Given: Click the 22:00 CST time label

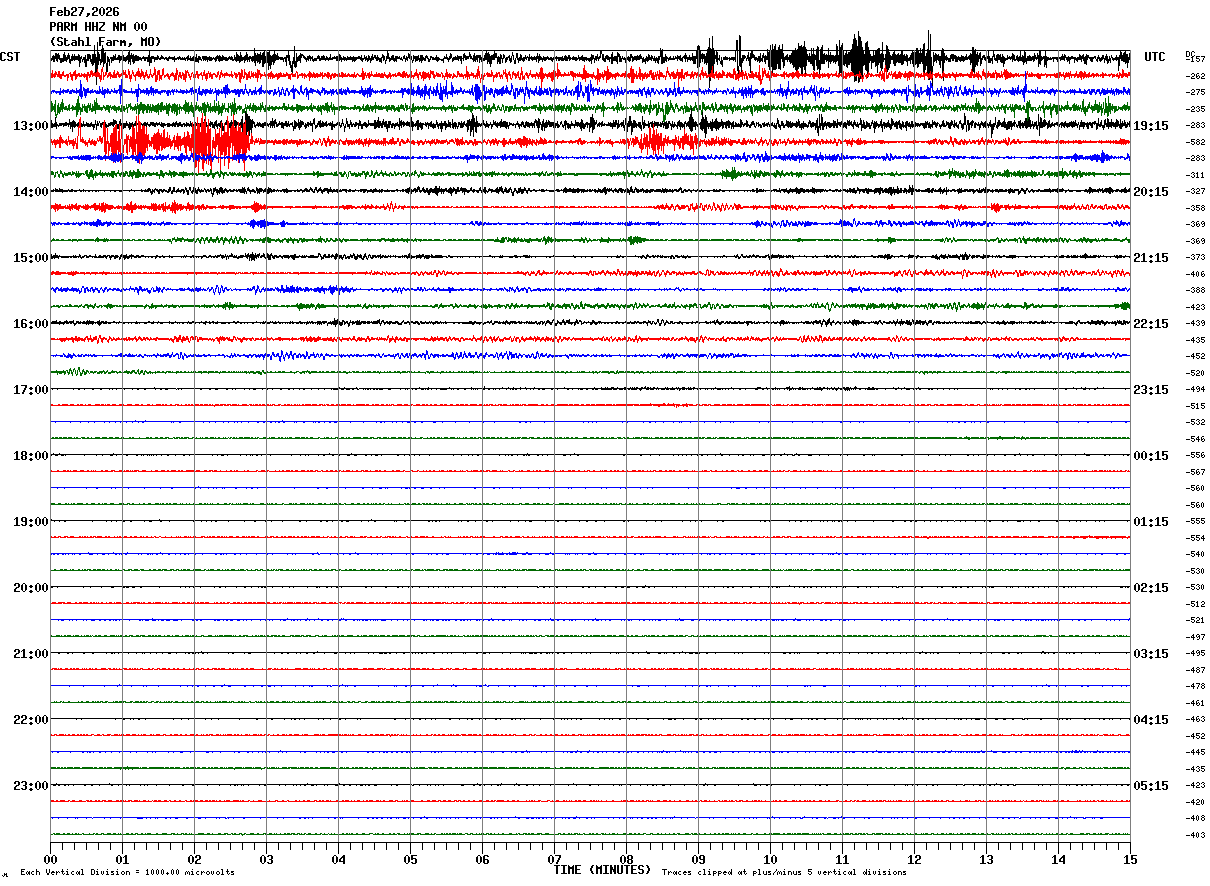Looking at the screenshot, I should [x=31, y=720].
